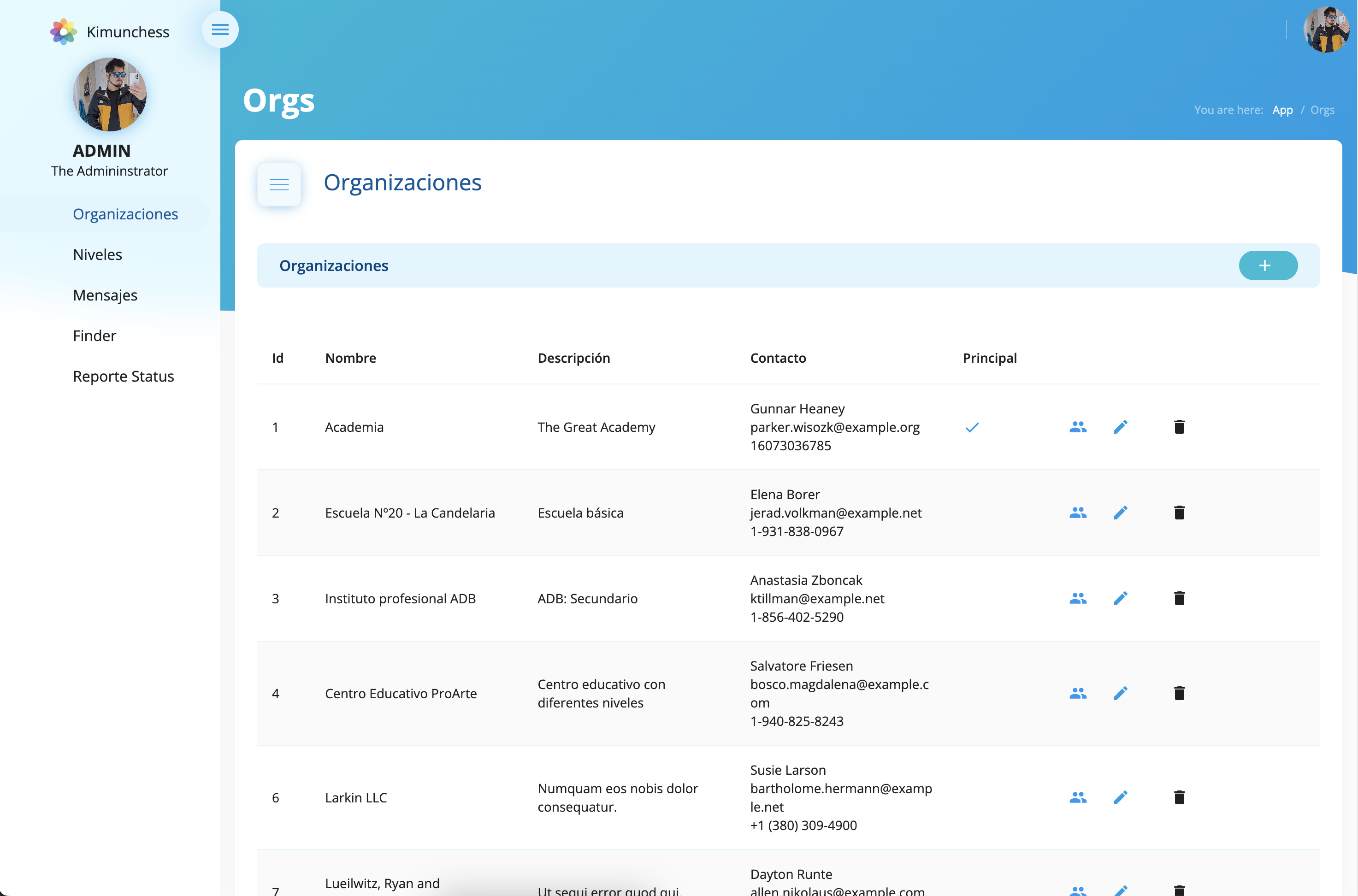Add a new organization with plus button
Viewport: 1358px width, 896px height.
[1267, 265]
